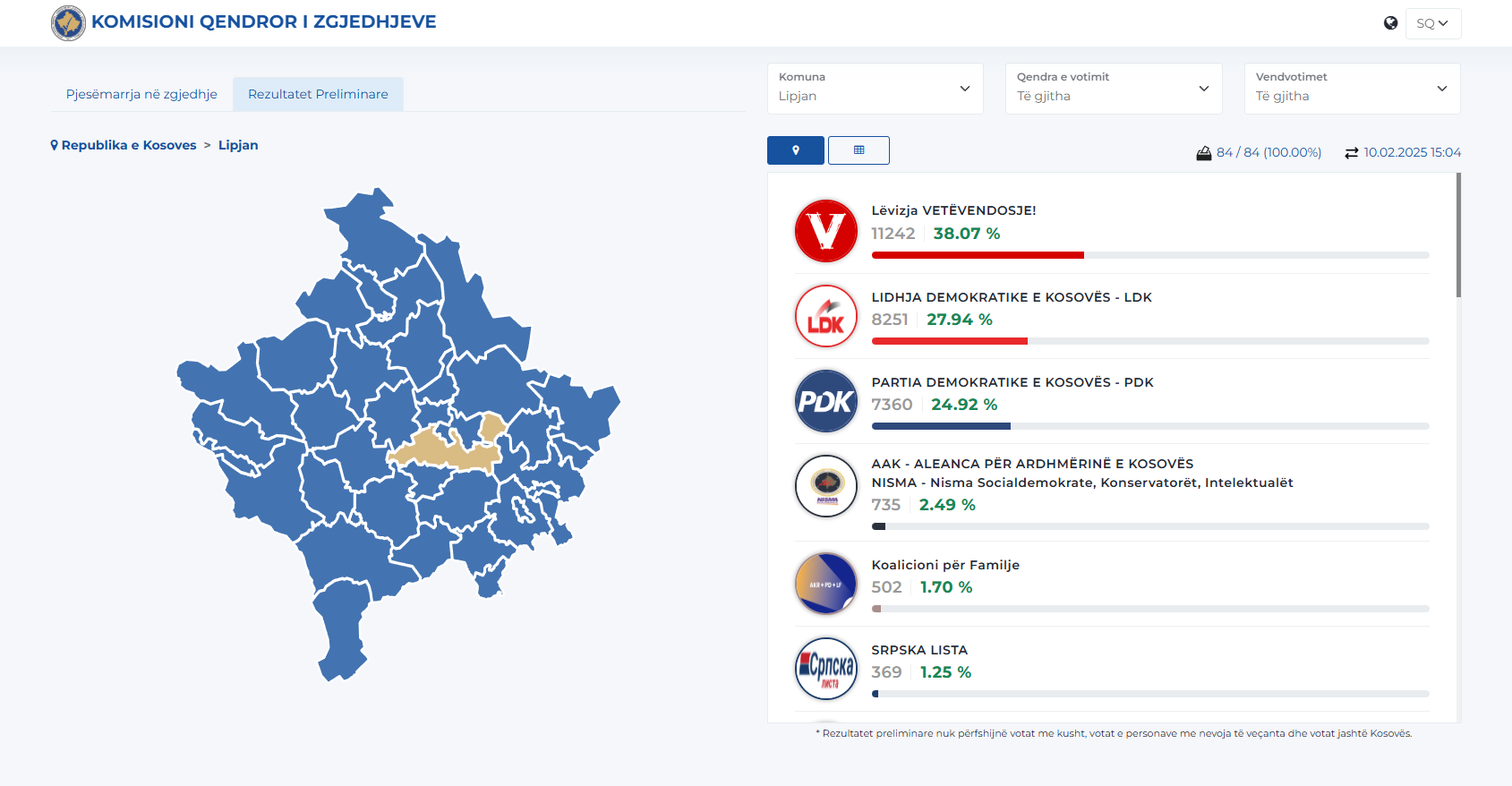Click the 27.94 % vote percentage
The image size is (1512, 786).
960,320
